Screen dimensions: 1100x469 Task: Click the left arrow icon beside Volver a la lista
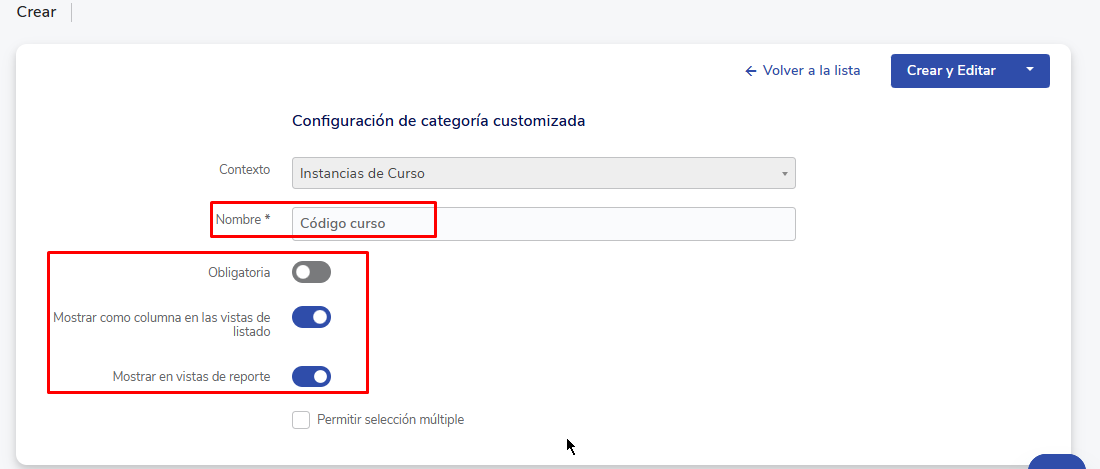coord(751,71)
